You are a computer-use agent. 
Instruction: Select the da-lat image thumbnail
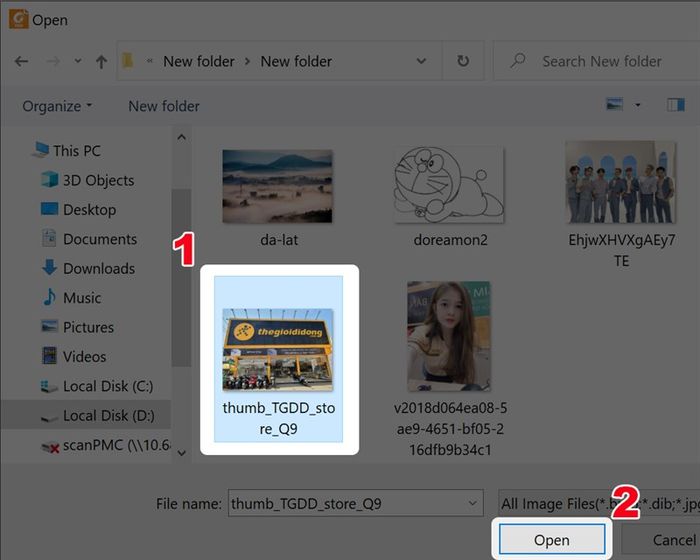[x=277, y=186]
